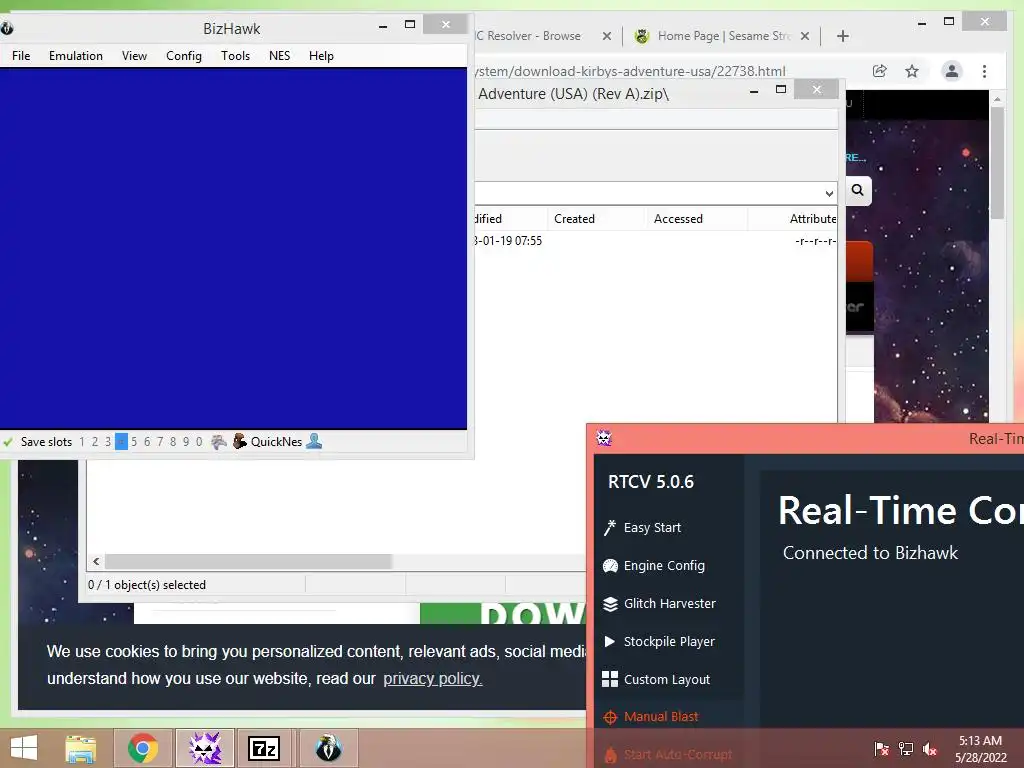
Task: Open the Emulation menu in BizHawk
Action: pos(76,56)
